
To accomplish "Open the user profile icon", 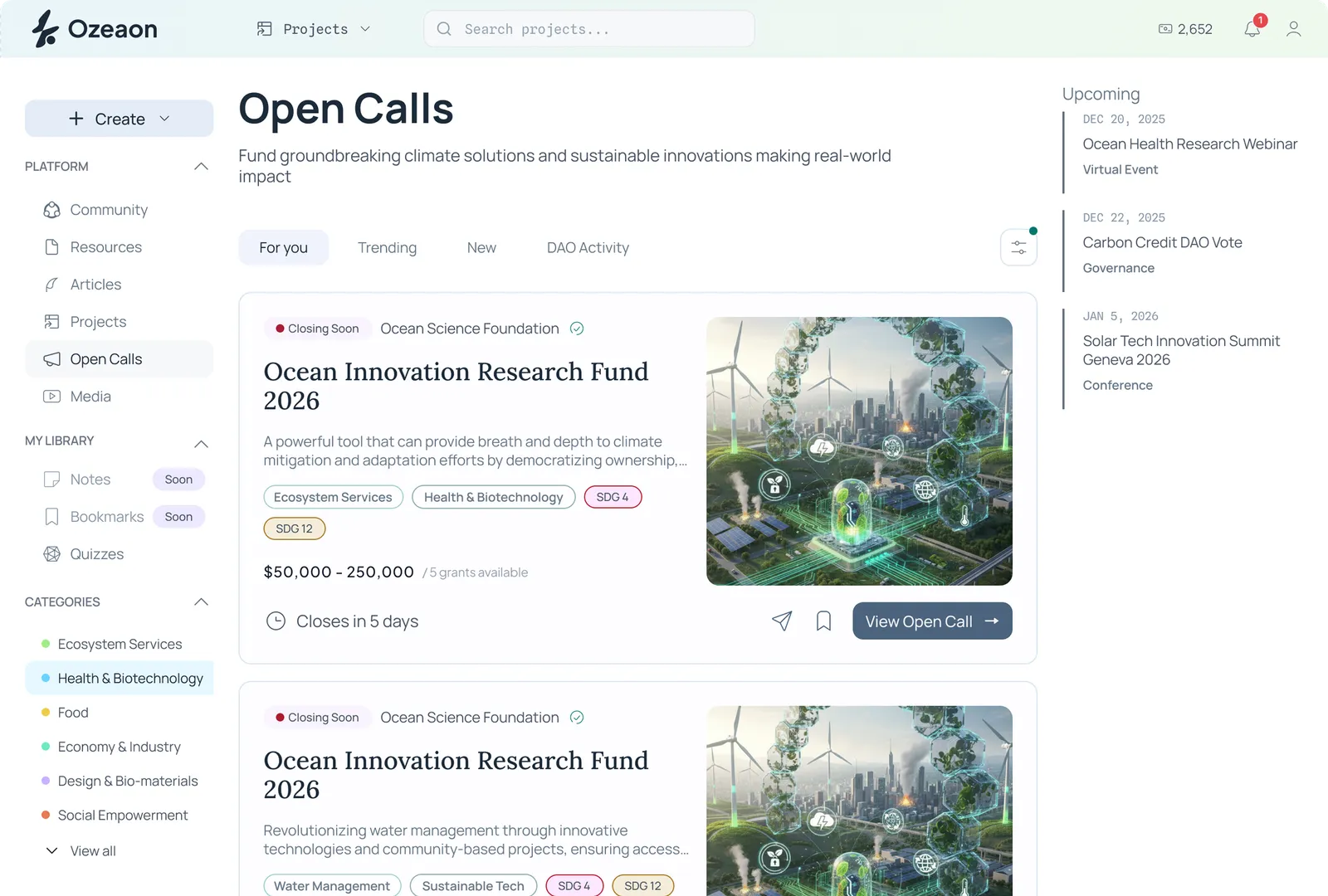I will (x=1293, y=29).
